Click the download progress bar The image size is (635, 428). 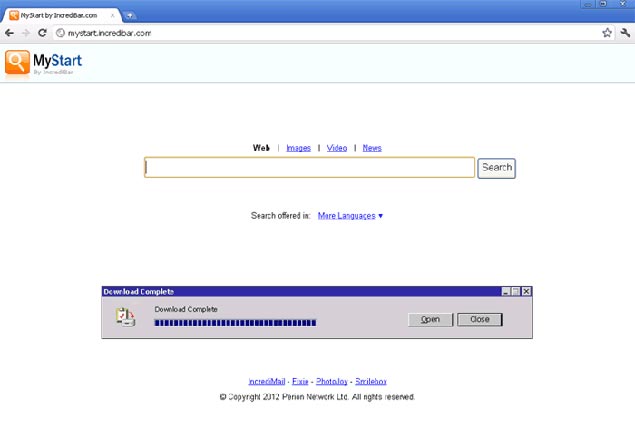pyautogui.click(x=235, y=323)
